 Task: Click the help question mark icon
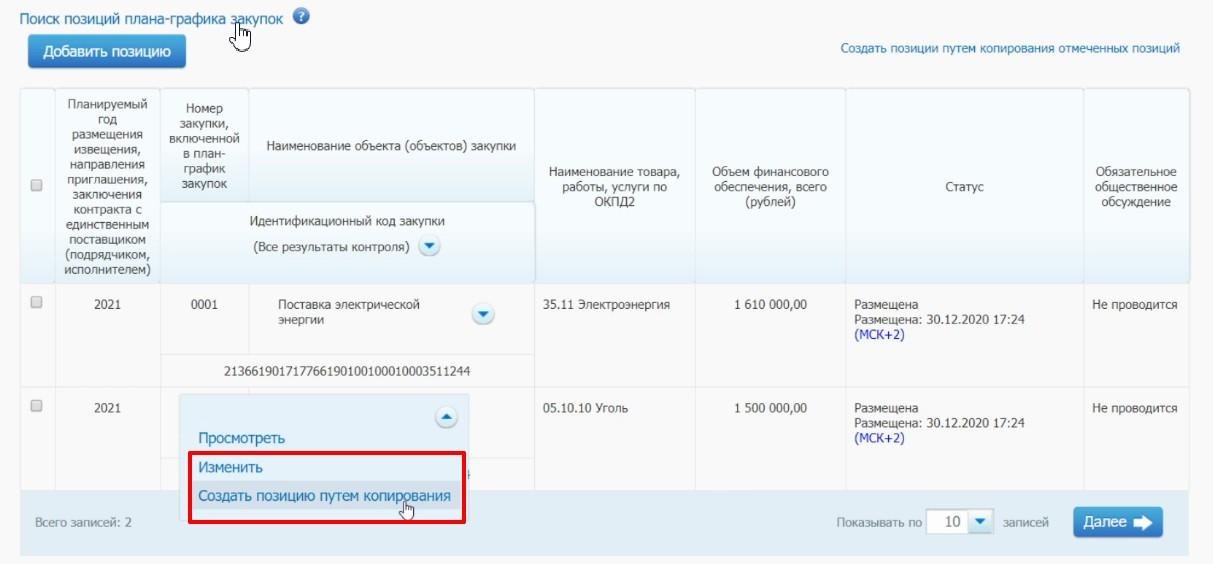301,17
